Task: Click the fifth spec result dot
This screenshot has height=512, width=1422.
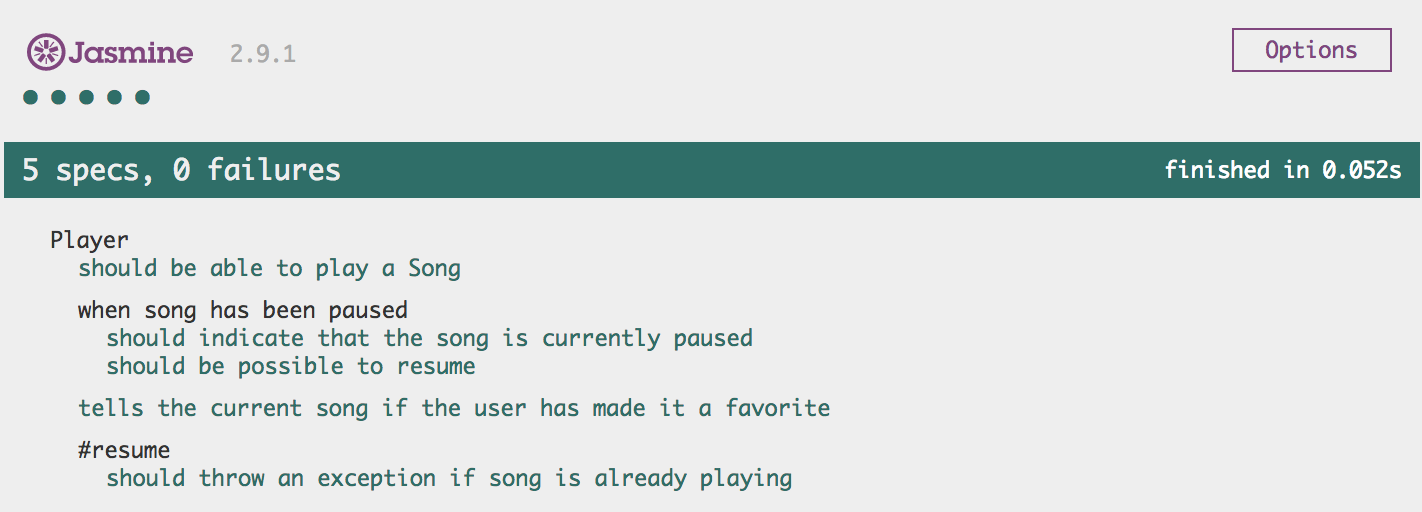Action: click(x=143, y=97)
